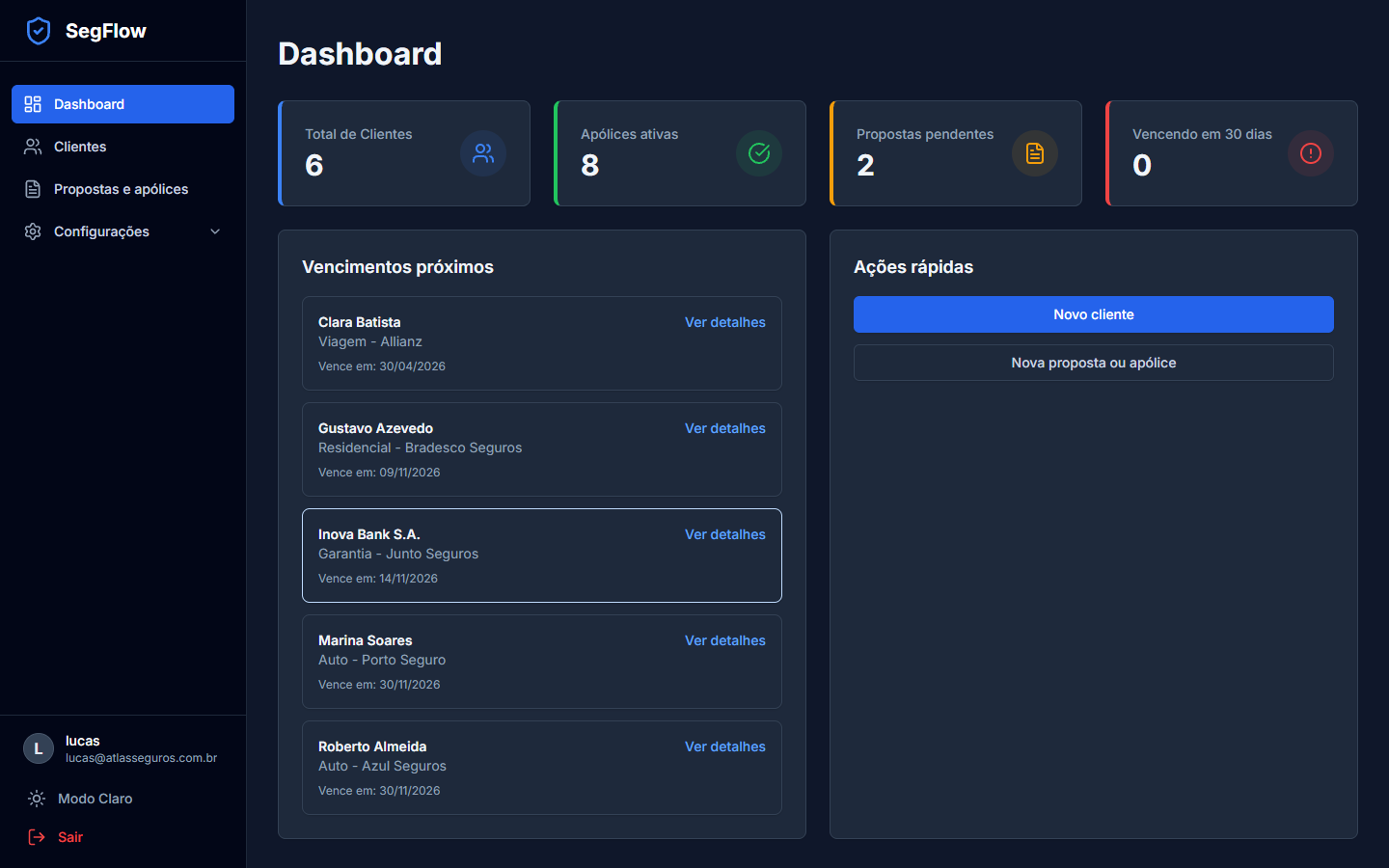Open Ver detalhes for Gustavo Azevedo

click(x=724, y=428)
